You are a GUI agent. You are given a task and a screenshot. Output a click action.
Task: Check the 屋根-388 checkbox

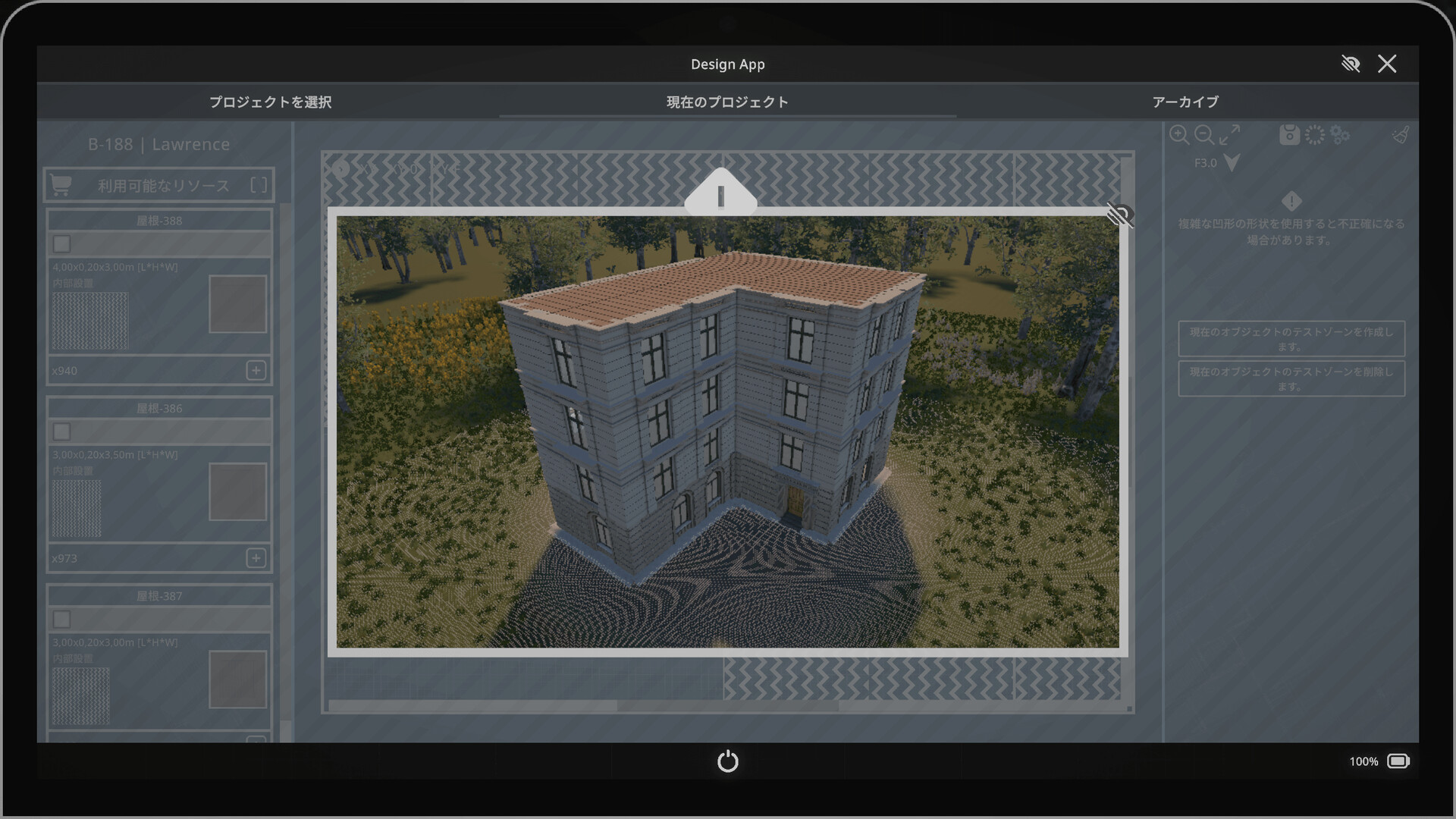[62, 244]
